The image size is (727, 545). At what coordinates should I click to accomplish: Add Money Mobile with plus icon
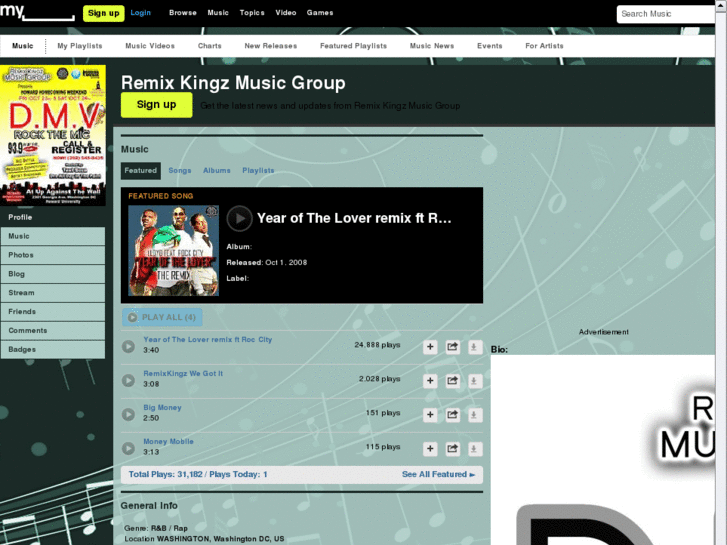pos(430,449)
